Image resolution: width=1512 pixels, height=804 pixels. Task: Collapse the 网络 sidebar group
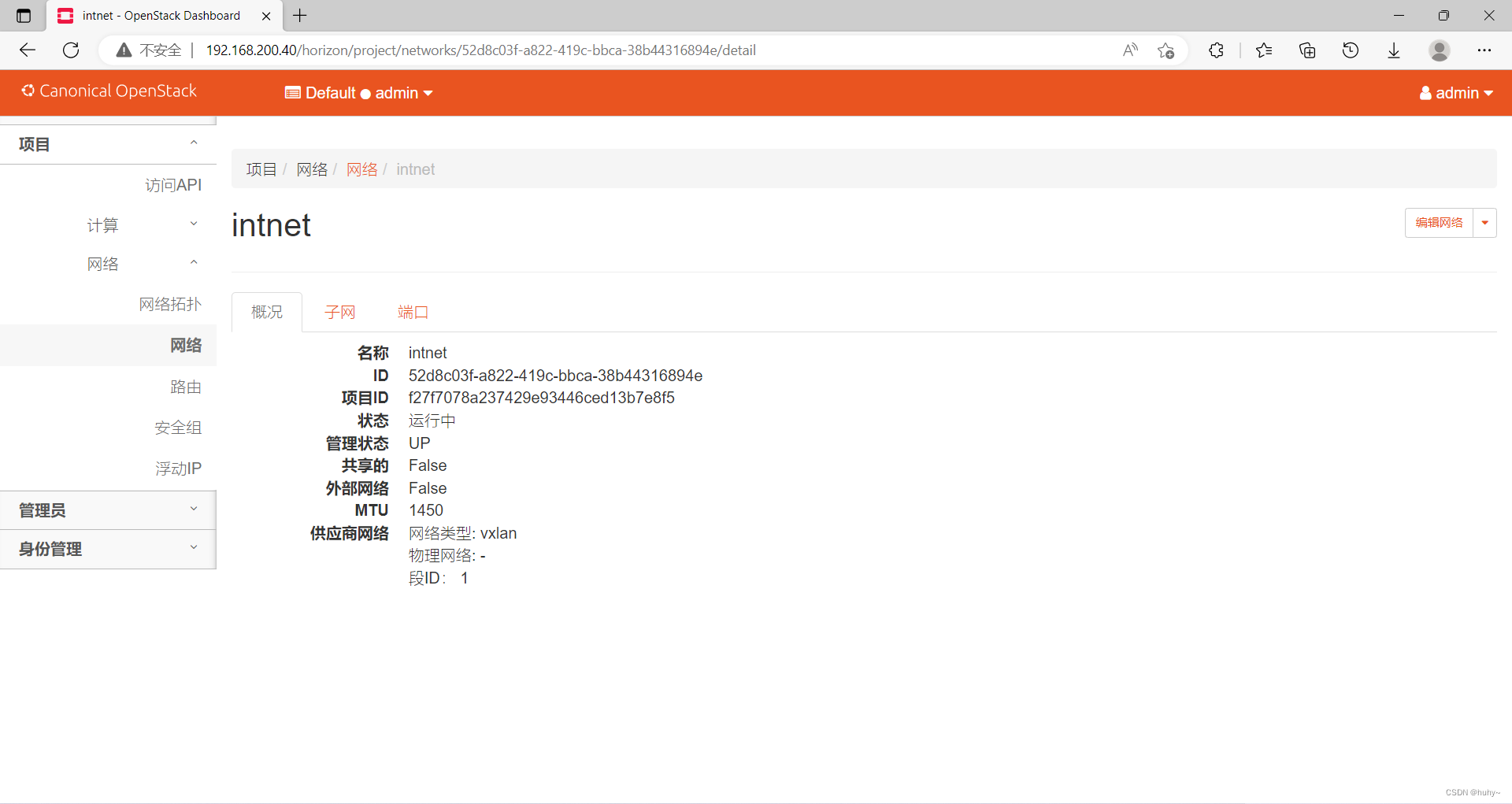pos(108,264)
